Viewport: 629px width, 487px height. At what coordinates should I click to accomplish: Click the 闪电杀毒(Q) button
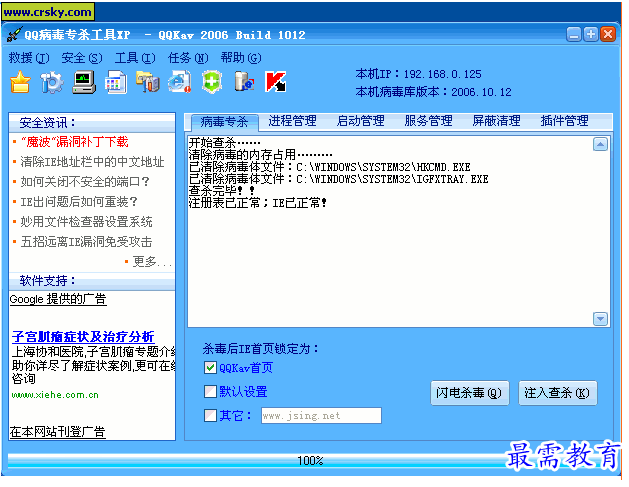pos(470,393)
